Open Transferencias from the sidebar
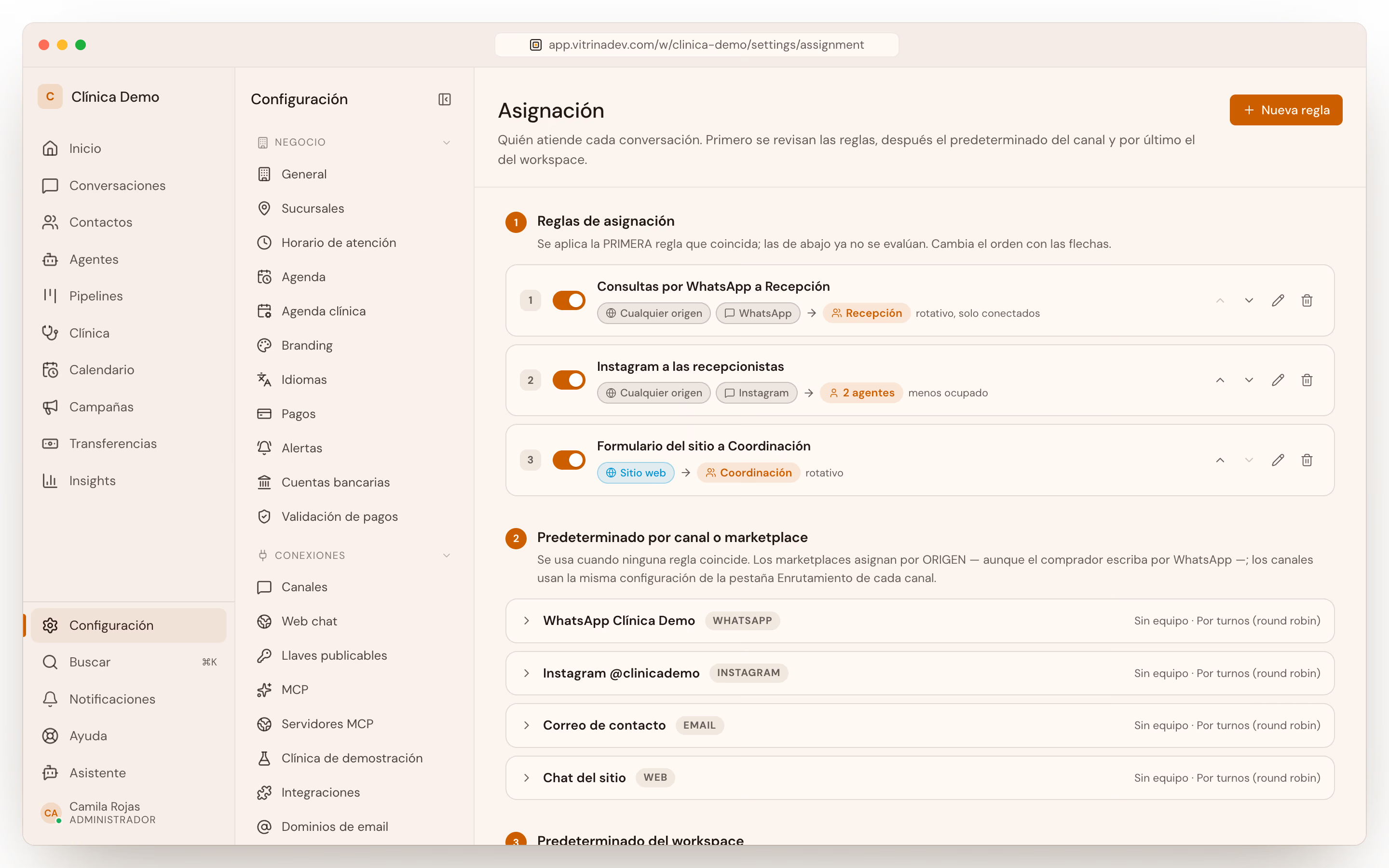 129,443
